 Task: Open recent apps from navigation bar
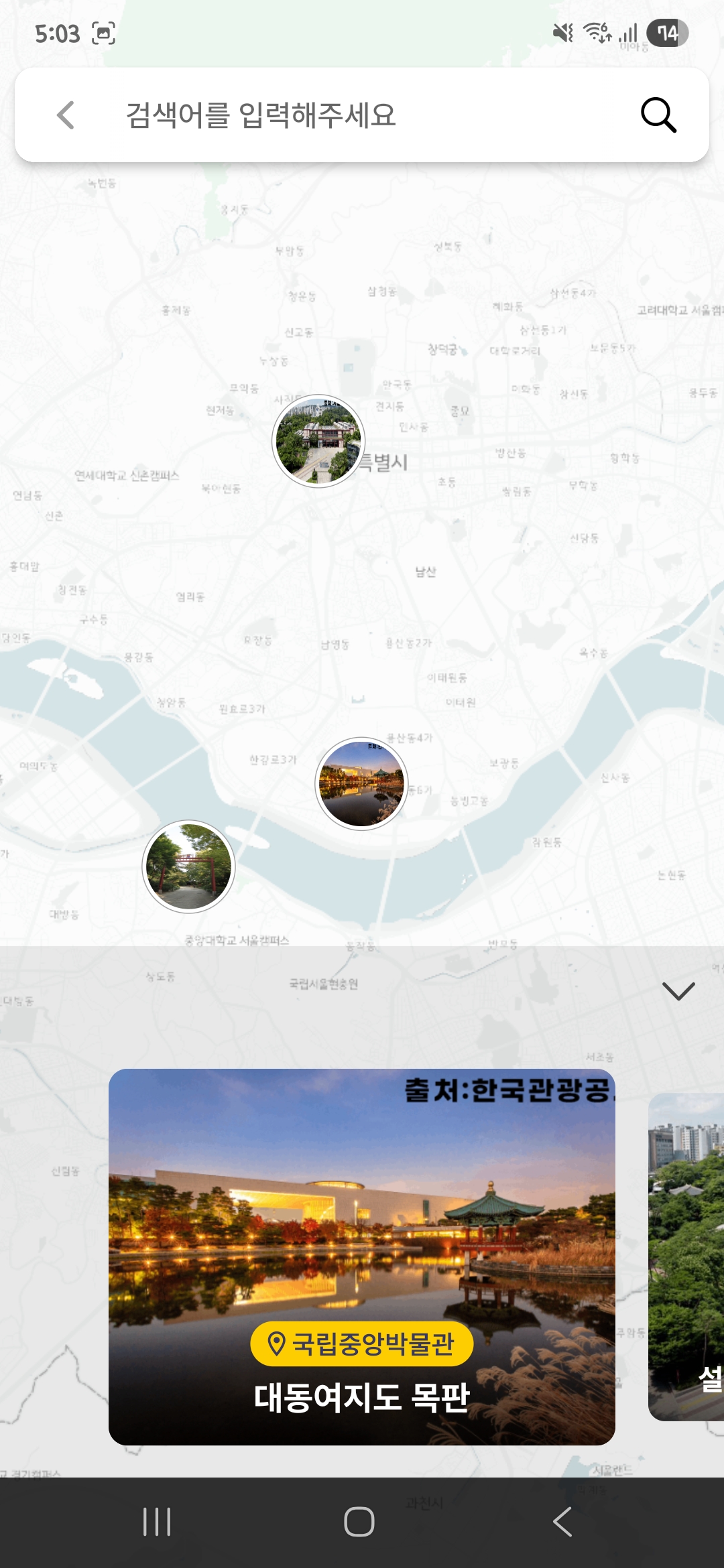pos(157,1522)
